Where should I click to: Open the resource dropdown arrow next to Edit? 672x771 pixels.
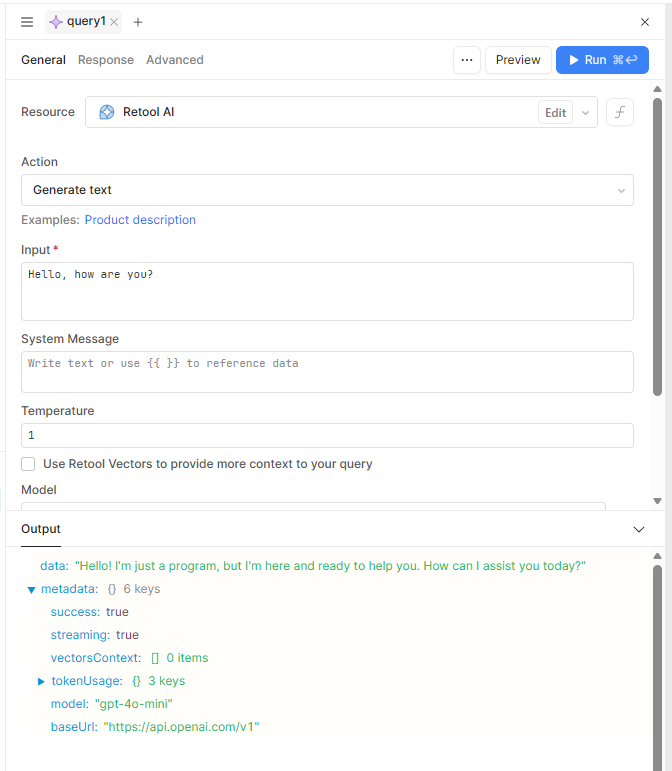585,112
